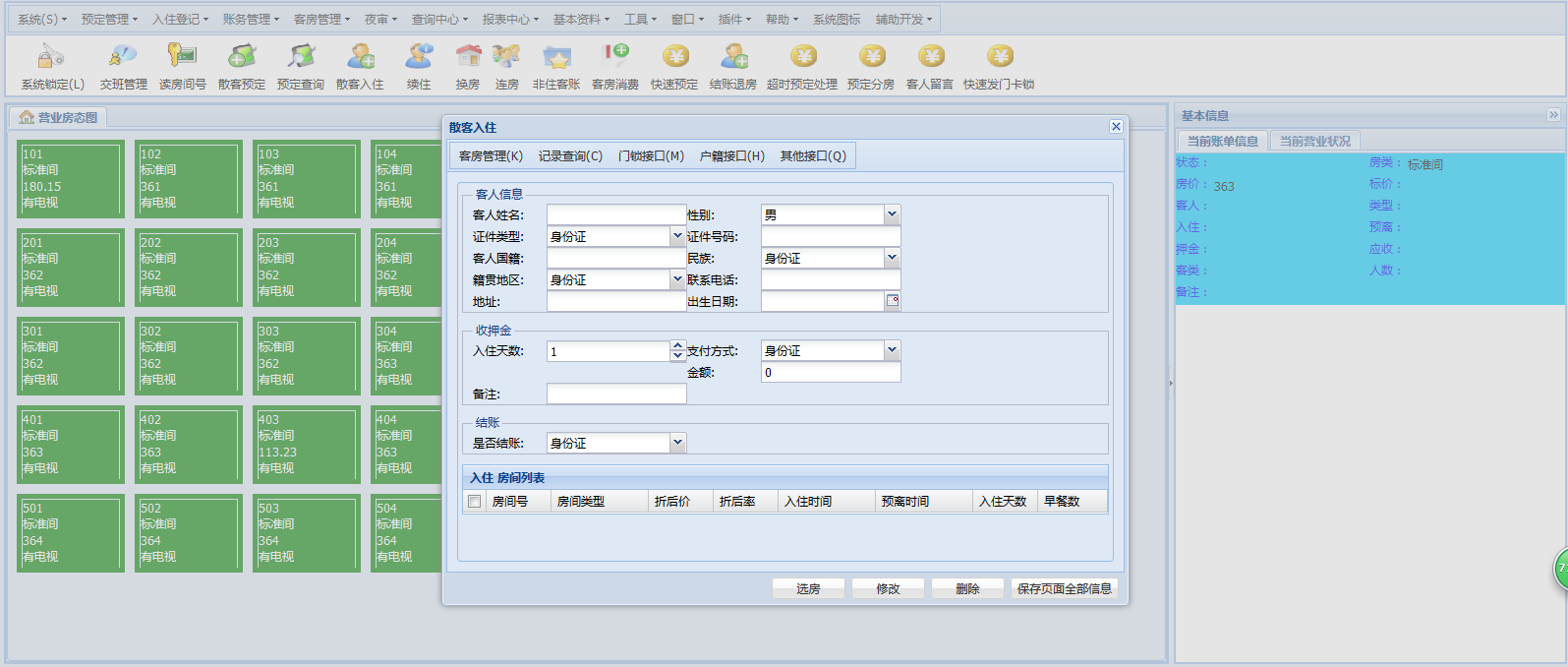Click the 系统锁定 lock icon
The height and width of the screenshot is (667, 1568).
pos(51,57)
